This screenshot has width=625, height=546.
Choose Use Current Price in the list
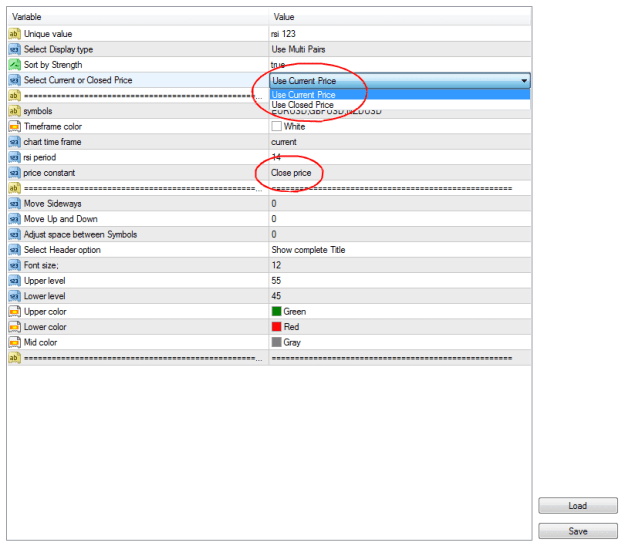coord(400,95)
